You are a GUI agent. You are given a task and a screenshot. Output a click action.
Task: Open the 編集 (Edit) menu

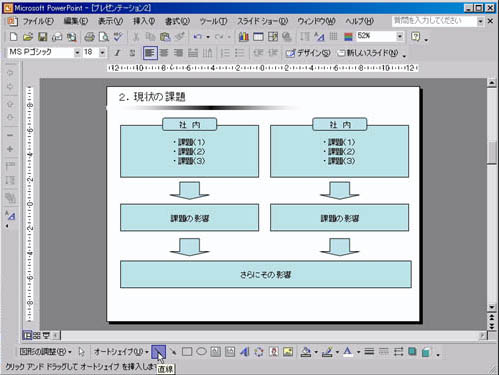pos(76,21)
